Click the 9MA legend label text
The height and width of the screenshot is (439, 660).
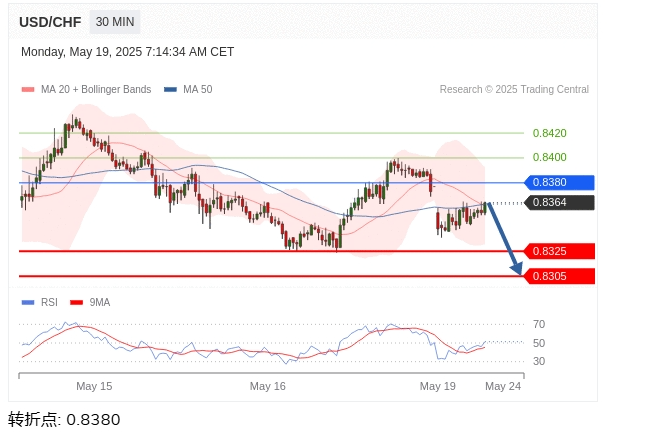click(x=100, y=302)
